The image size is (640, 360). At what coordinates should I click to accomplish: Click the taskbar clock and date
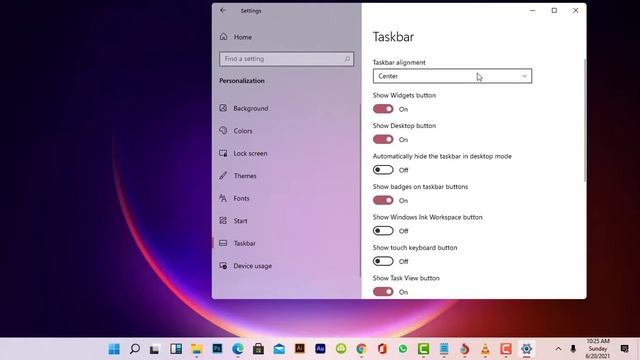[598, 349]
